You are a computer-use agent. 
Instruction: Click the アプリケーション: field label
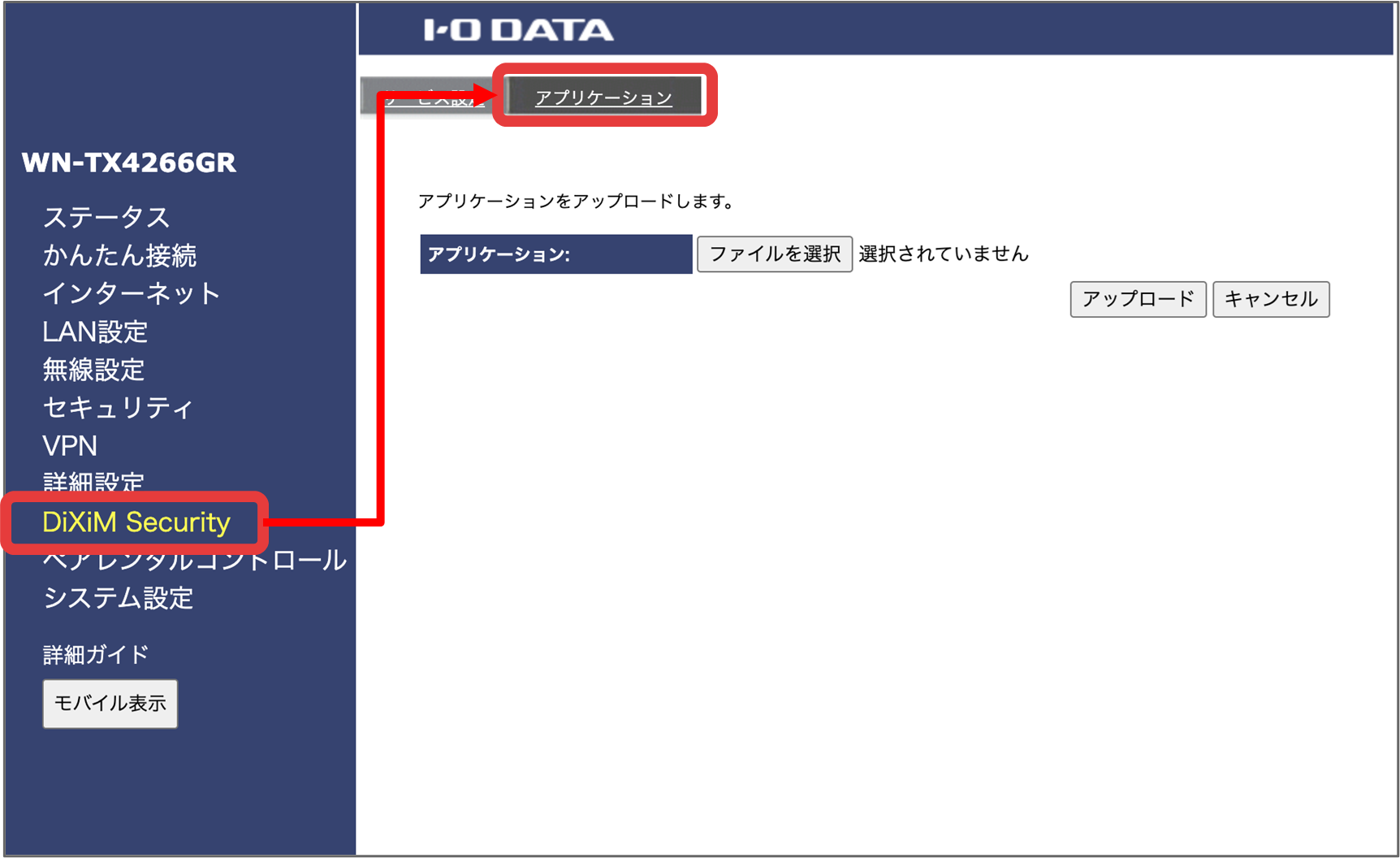coord(556,254)
